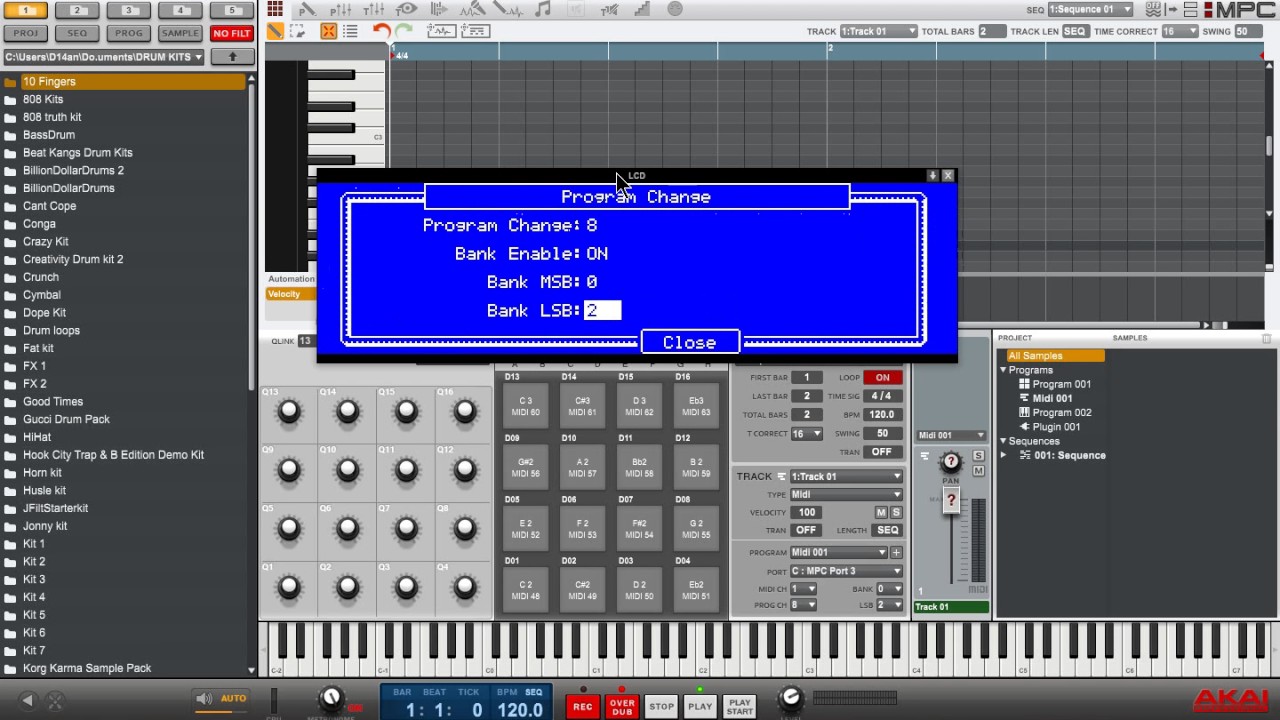The height and width of the screenshot is (720, 1280).
Task: Click the Q13 knob
Action: point(289,411)
